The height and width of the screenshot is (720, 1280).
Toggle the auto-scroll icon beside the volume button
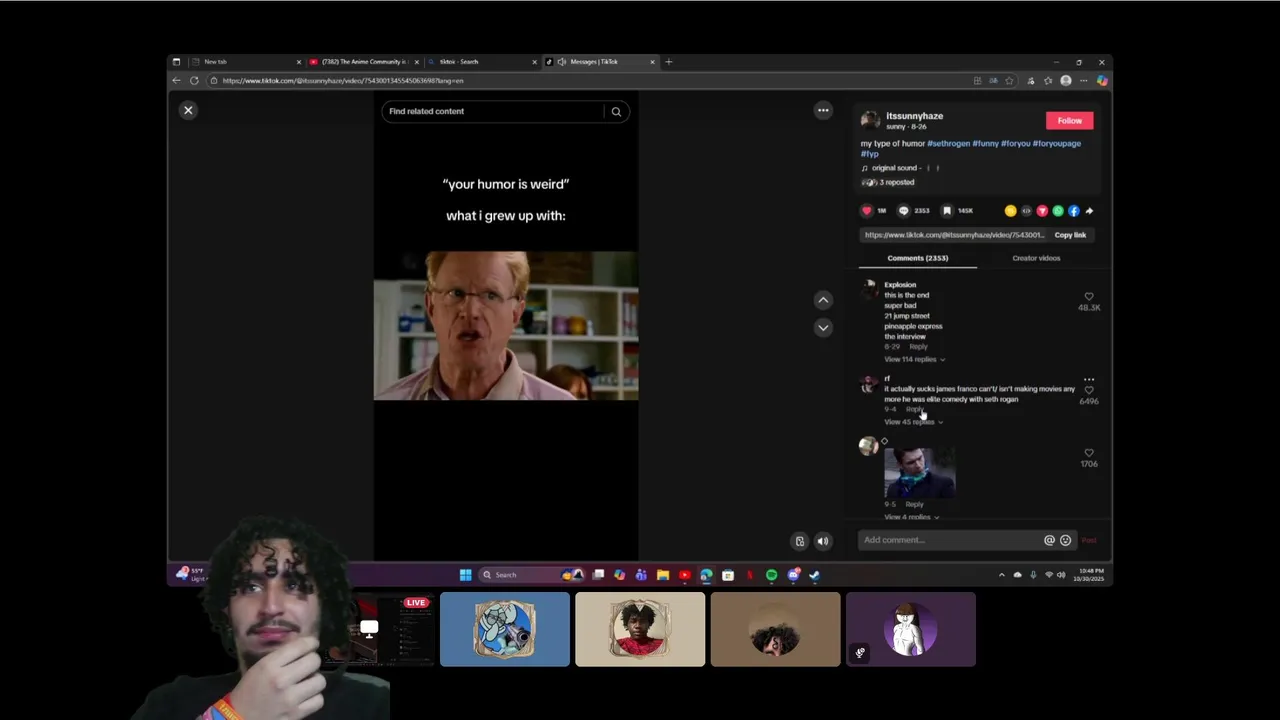point(800,541)
